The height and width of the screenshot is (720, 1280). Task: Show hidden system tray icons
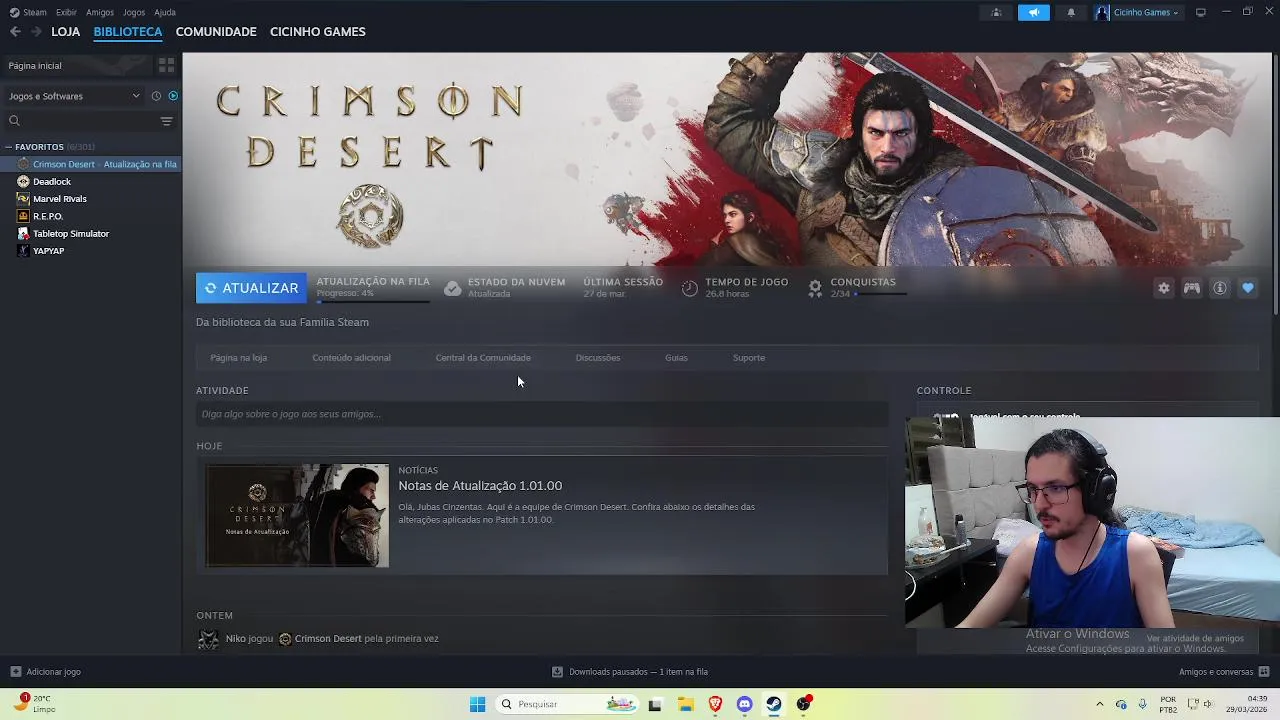click(x=1100, y=704)
